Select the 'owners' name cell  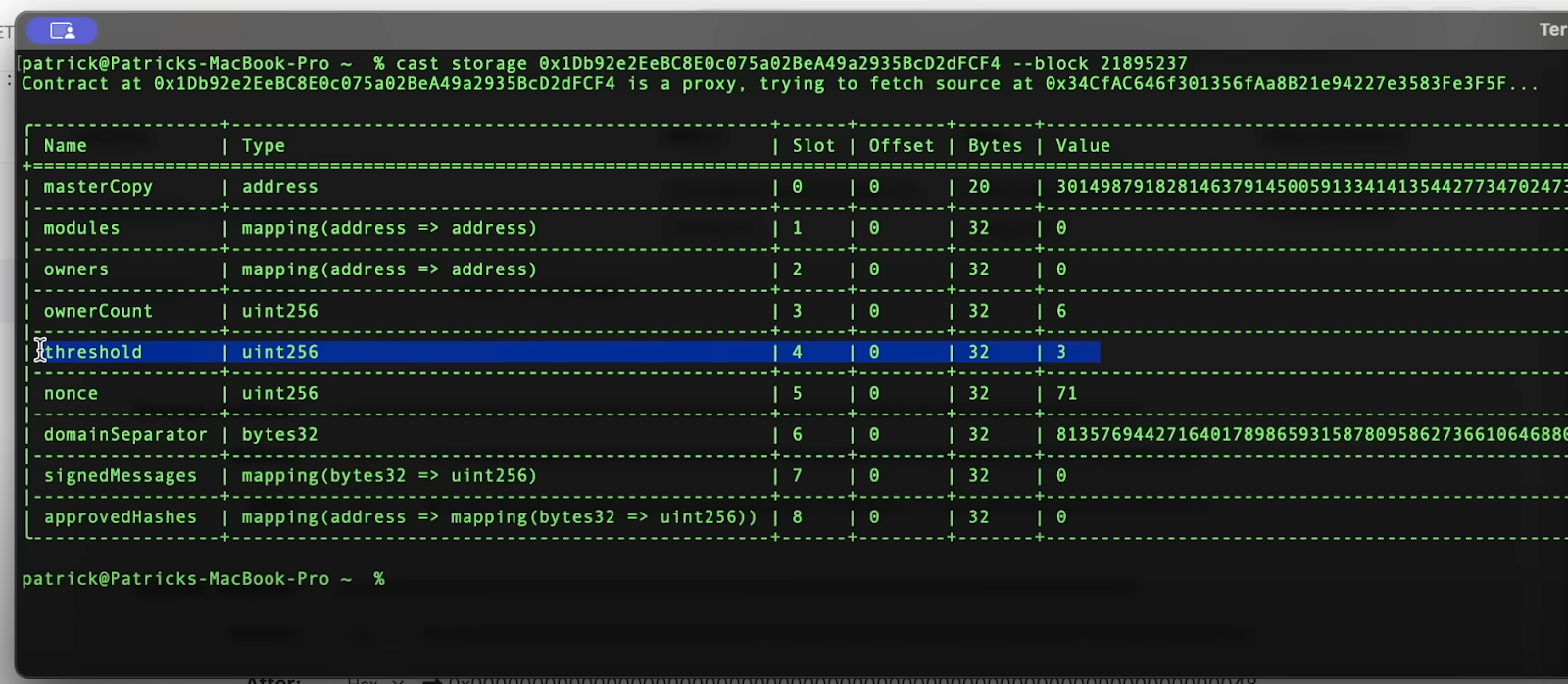click(x=76, y=269)
